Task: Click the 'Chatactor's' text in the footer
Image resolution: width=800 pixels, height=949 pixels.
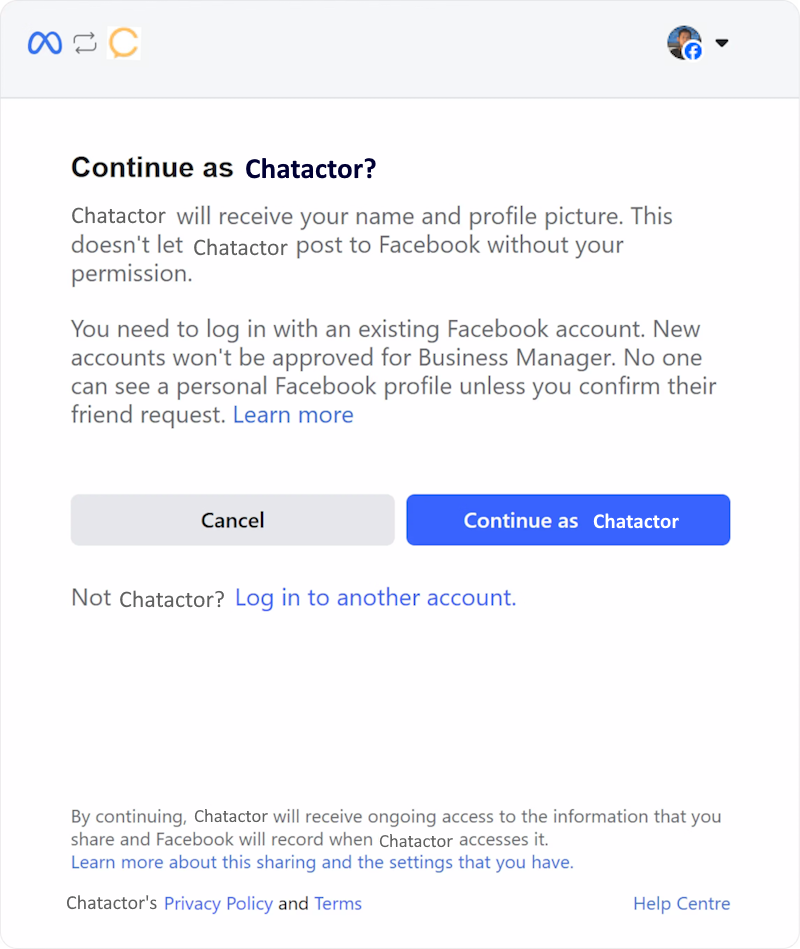Action: pos(111,904)
